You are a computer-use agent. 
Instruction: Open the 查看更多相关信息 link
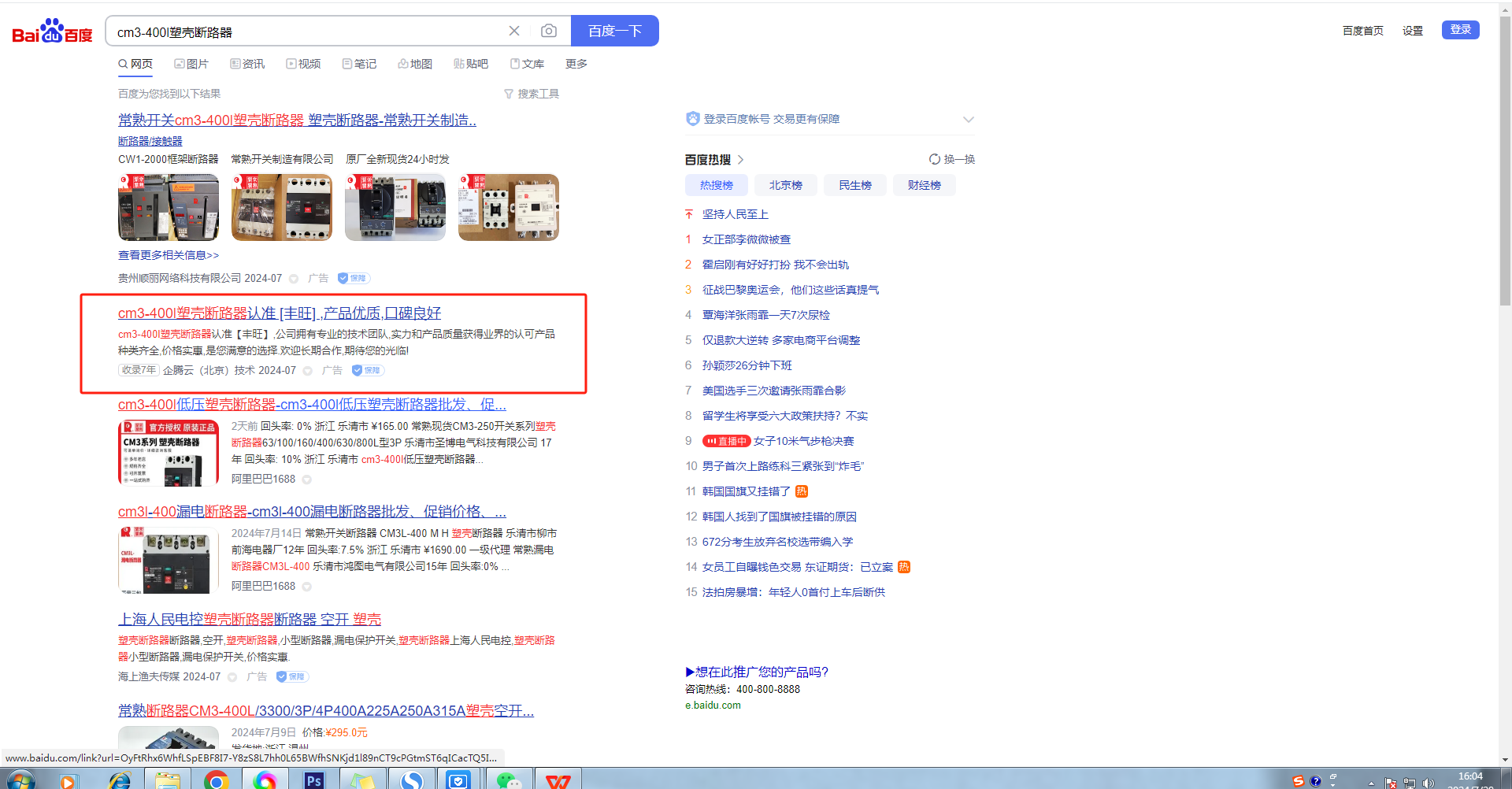[x=169, y=255]
